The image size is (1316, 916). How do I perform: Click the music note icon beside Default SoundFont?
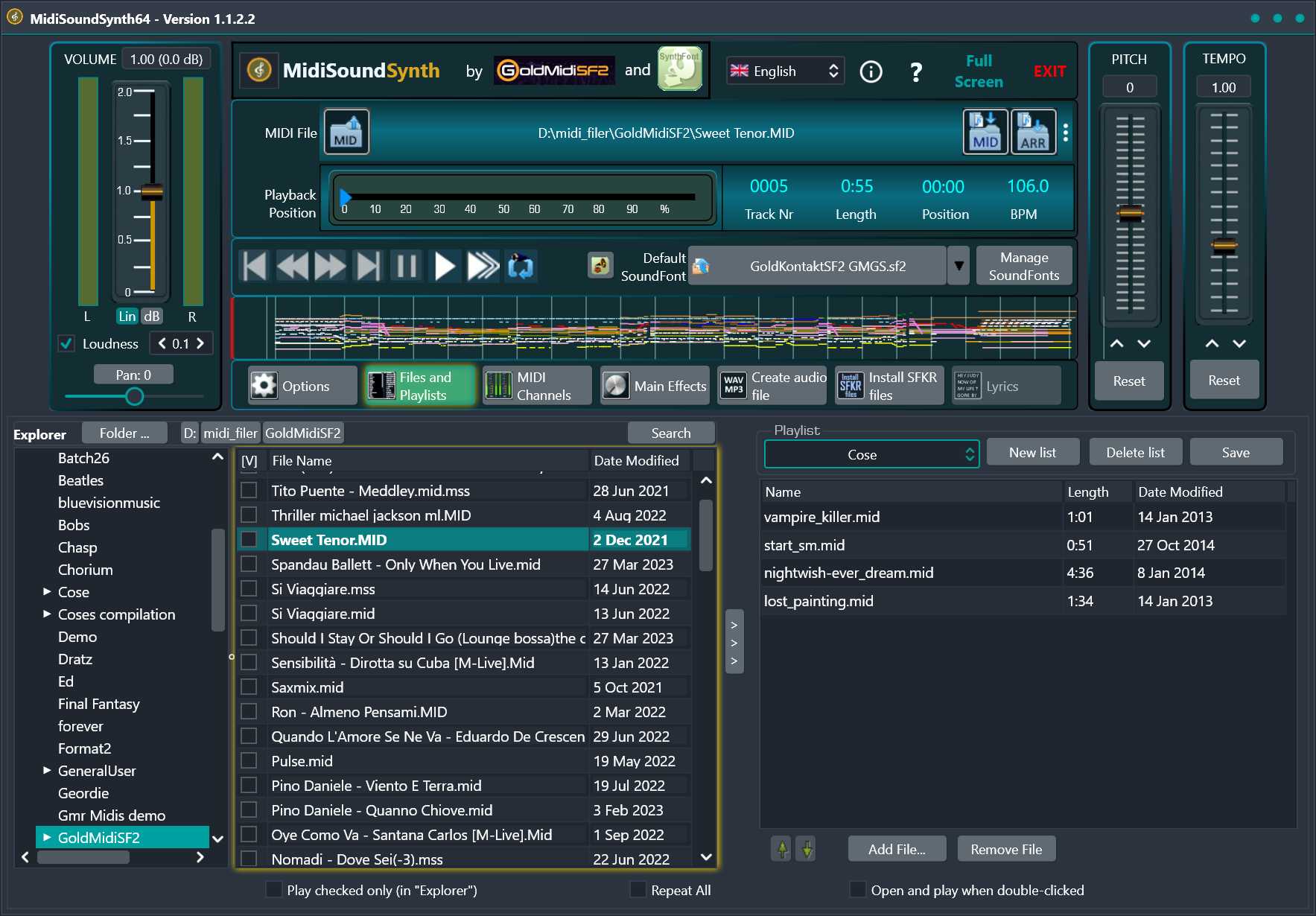[x=600, y=265]
